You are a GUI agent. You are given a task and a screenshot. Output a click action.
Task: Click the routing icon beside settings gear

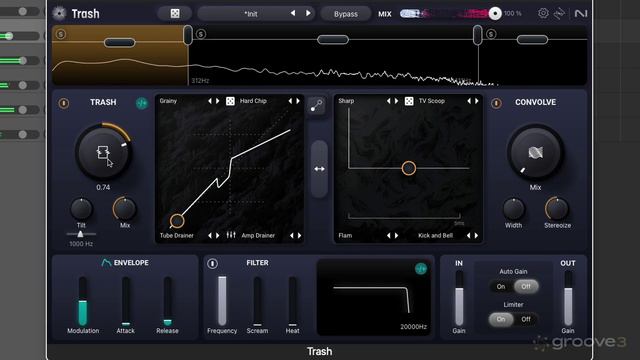[x=559, y=13]
